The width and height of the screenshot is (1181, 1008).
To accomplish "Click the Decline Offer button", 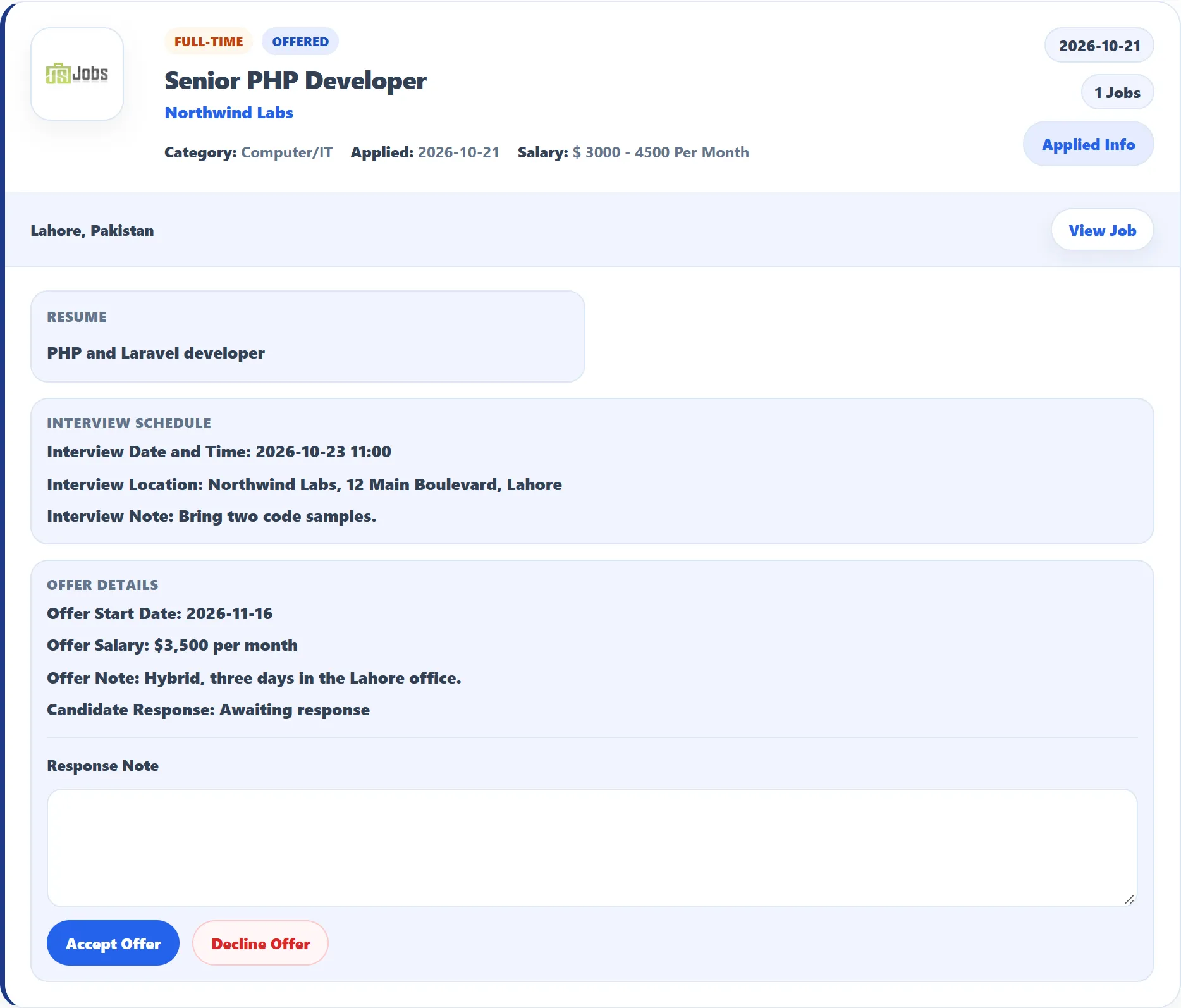I will 260,943.
